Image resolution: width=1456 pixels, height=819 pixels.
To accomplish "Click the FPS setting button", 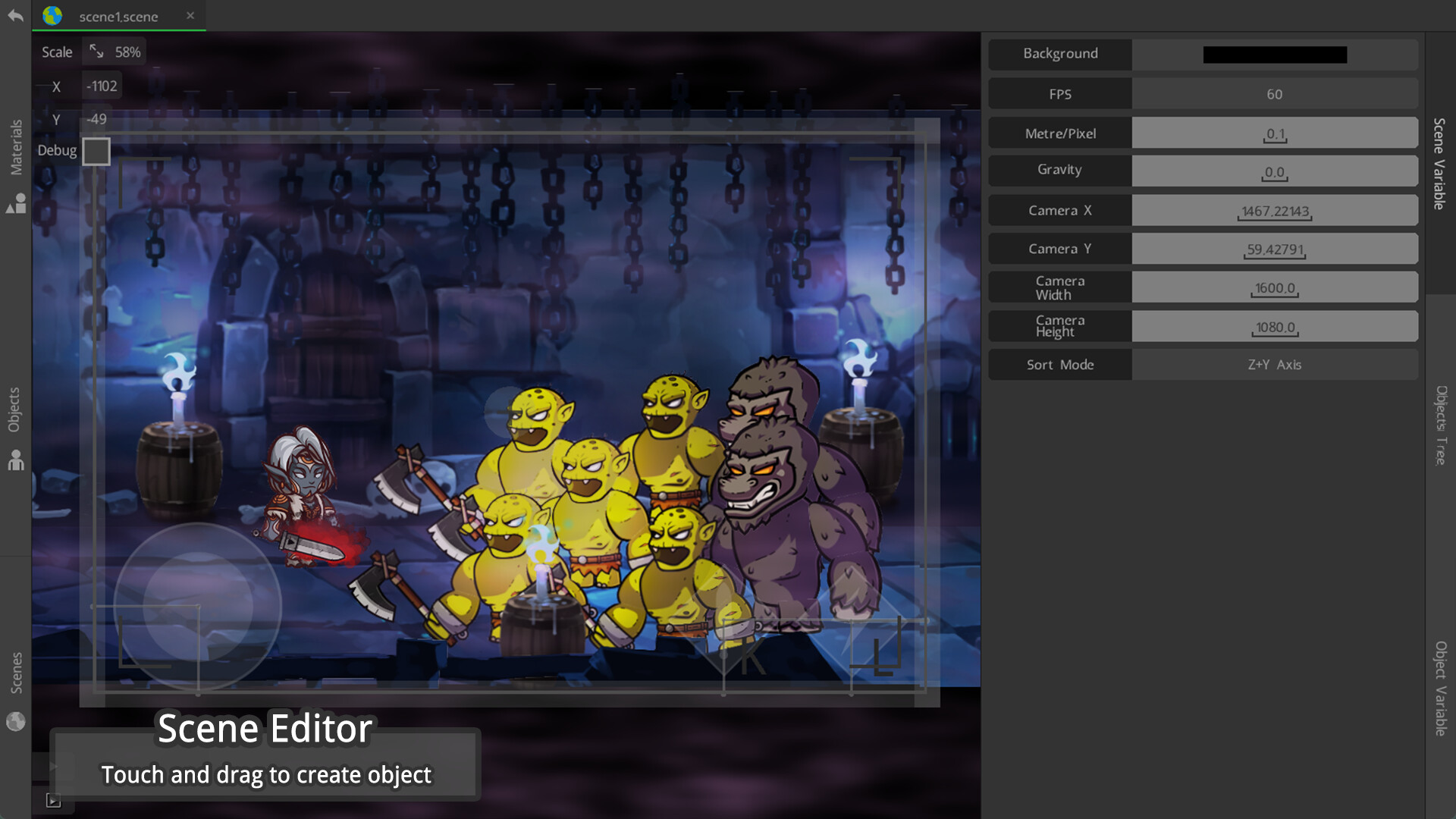I will click(1059, 93).
